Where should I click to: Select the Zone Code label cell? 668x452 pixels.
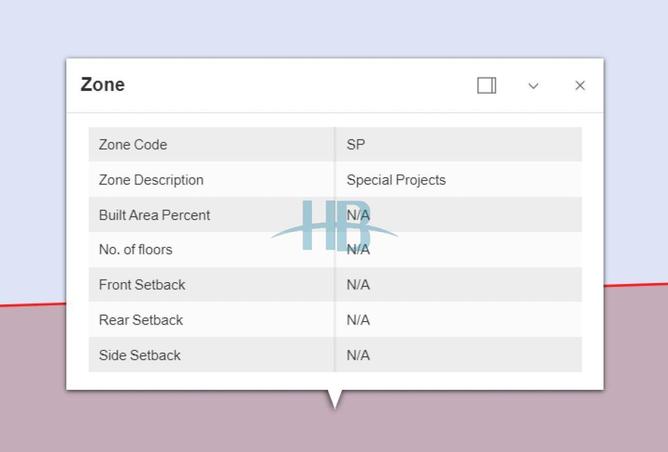point(133,145)
